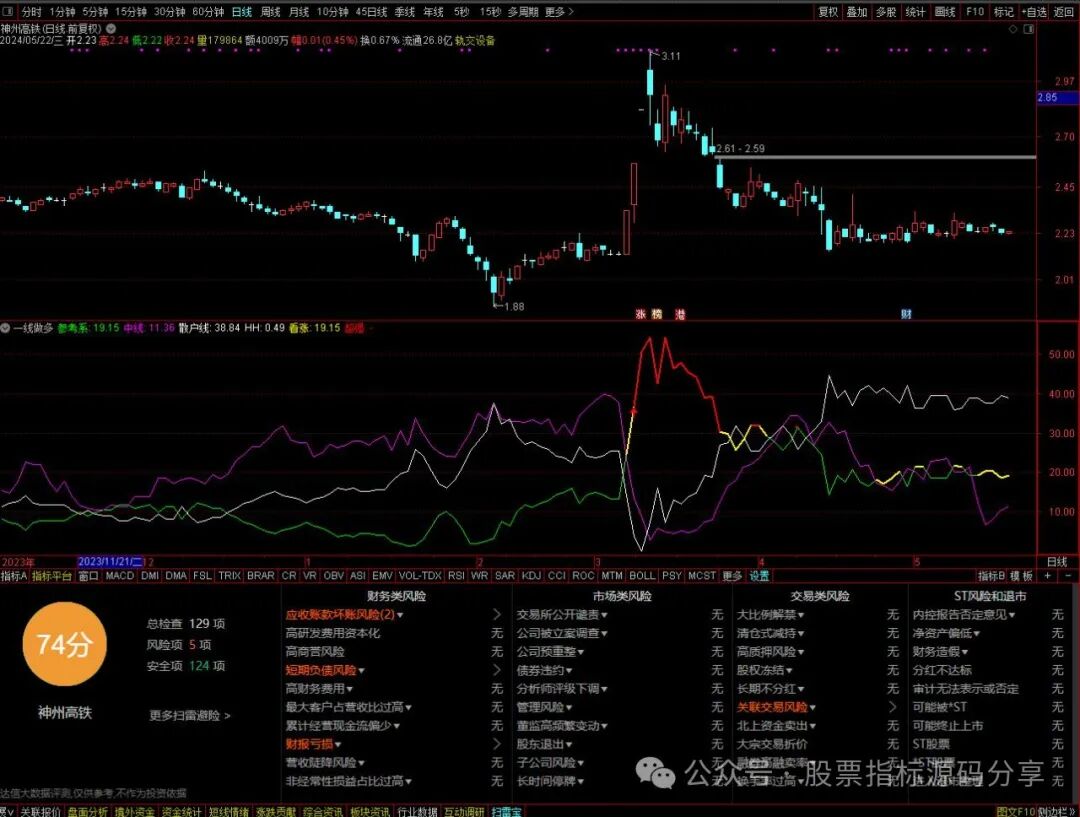Image resolution: width=1080 pixels, height=817 pixels.
Task: Click the +自选 add to watchlist button
Action: [1034, 12]
